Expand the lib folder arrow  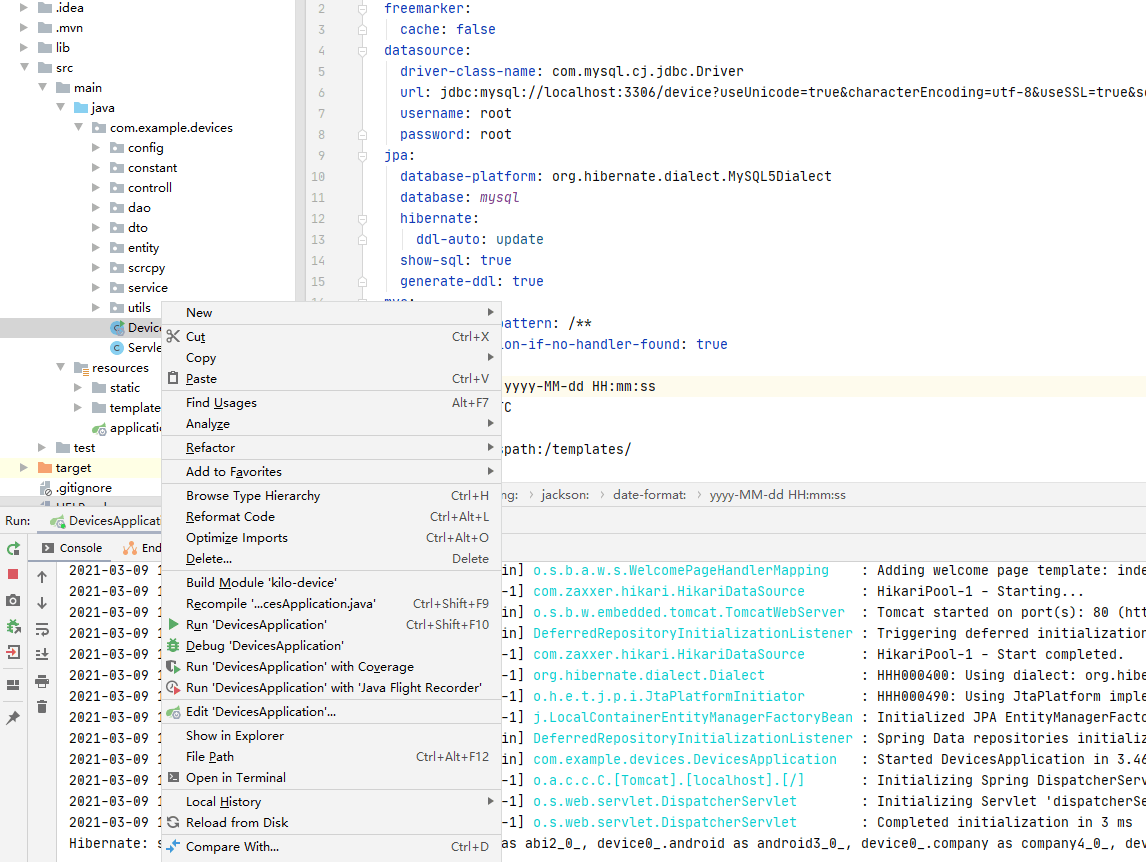tap(24, 48)
